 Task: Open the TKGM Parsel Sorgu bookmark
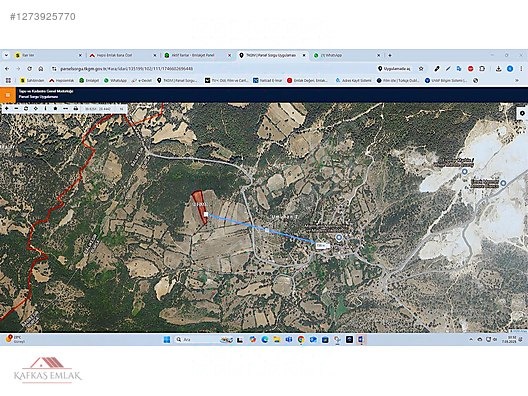click(177, 80)
